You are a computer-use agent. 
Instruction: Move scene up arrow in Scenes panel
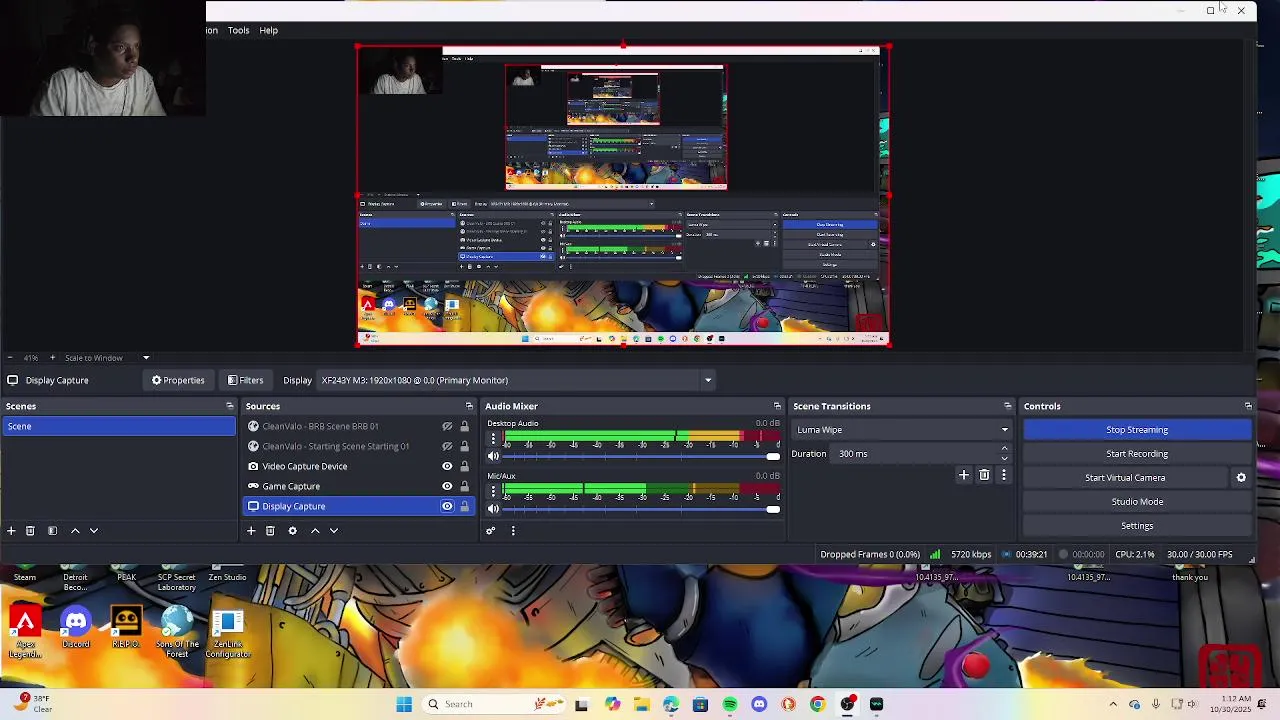[75, 531]
